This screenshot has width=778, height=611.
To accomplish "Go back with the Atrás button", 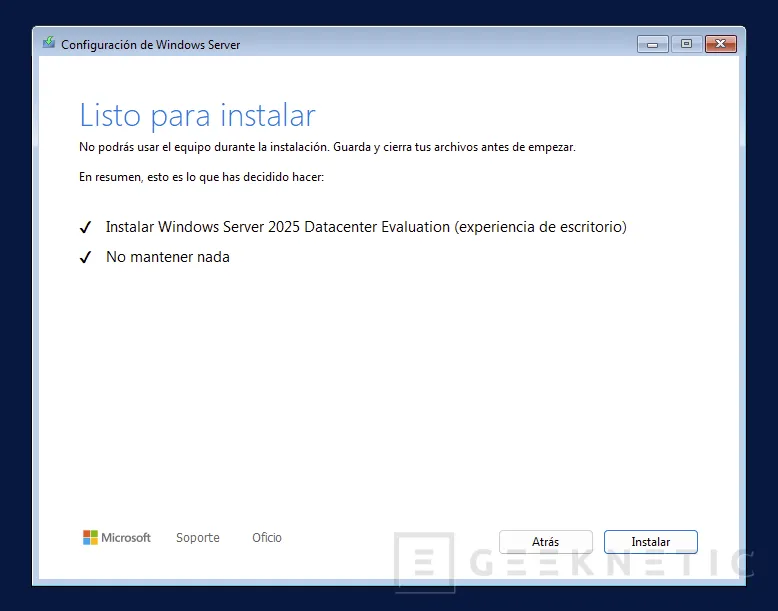I will click(x=545, y=542).
